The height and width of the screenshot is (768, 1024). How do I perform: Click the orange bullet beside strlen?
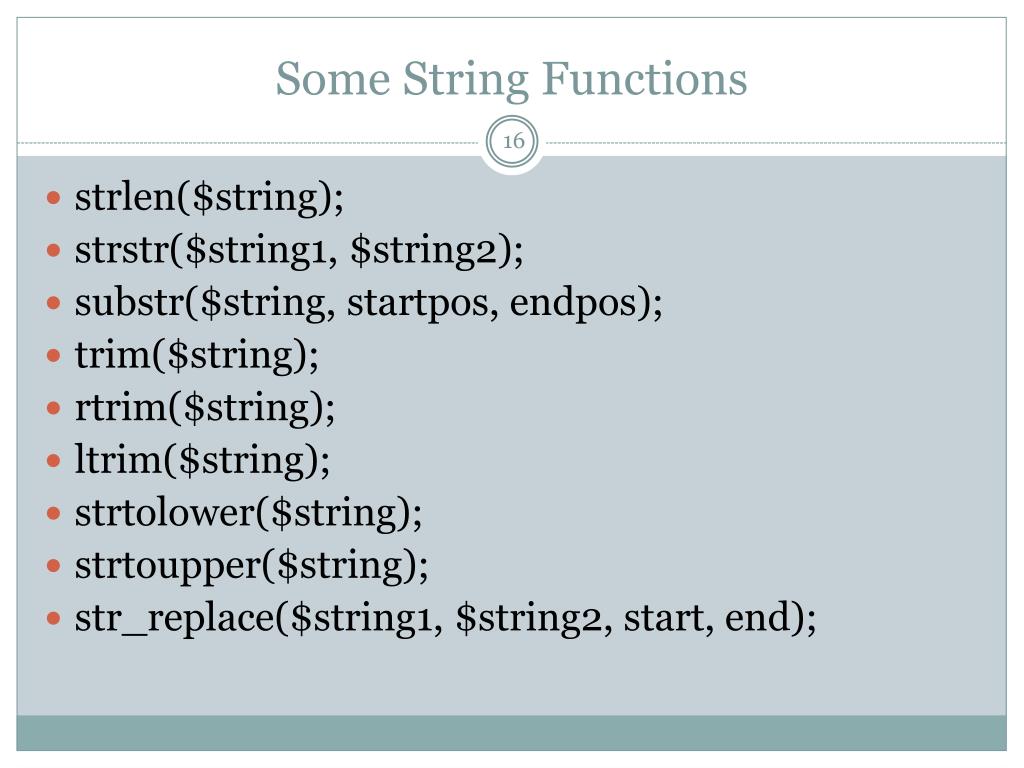coord(54,197)
